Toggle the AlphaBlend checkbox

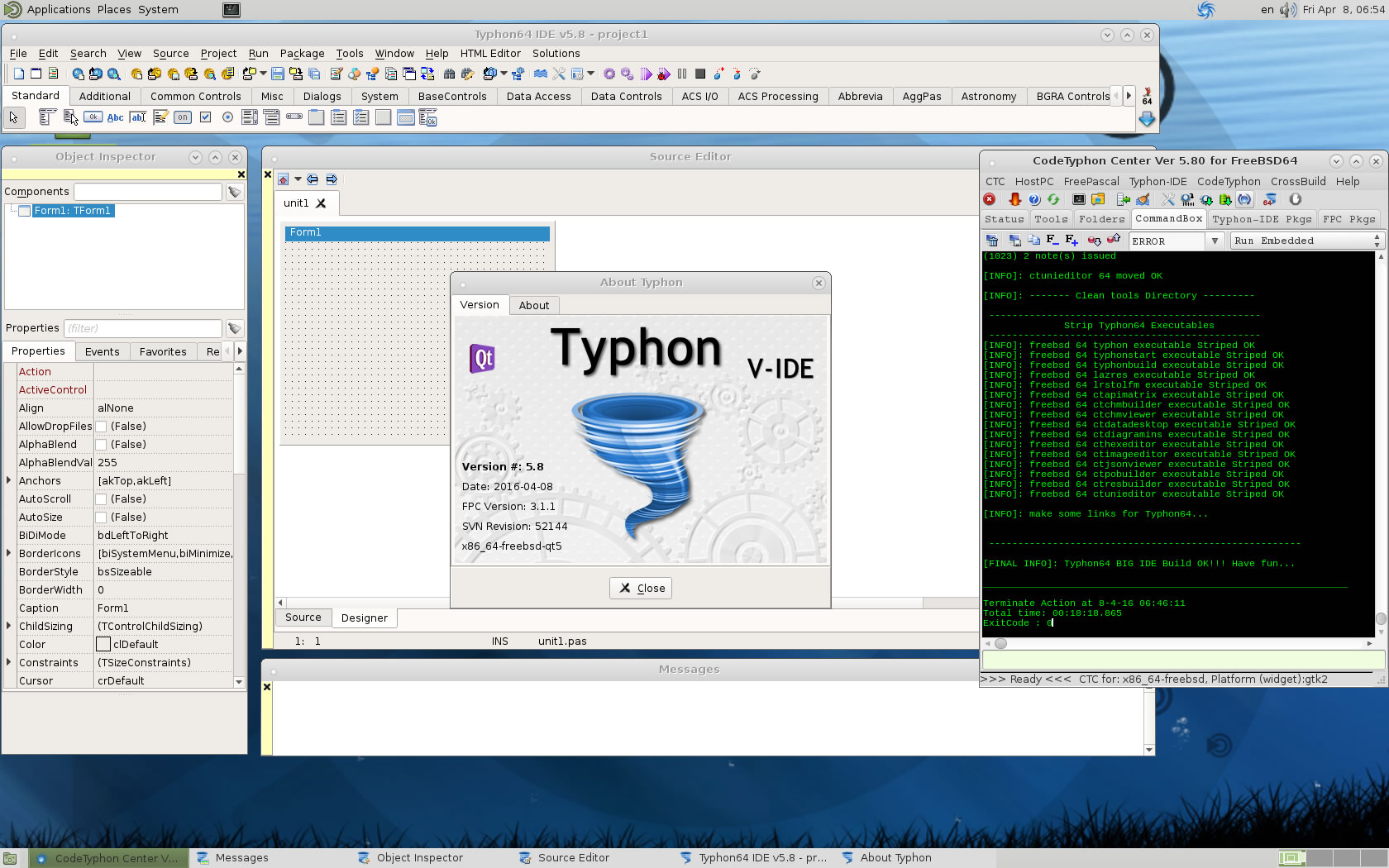click(x=101, y=445)
